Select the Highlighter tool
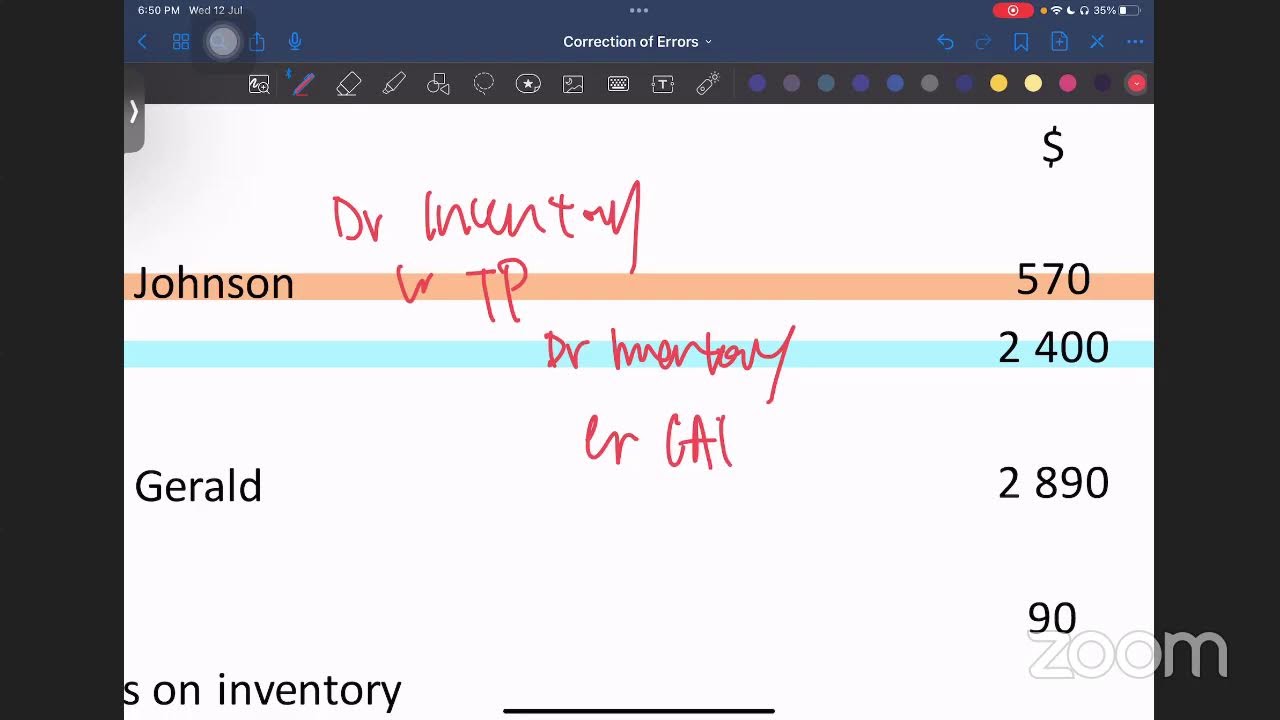The image size is (1280, 720). click(x=394, y=84)
